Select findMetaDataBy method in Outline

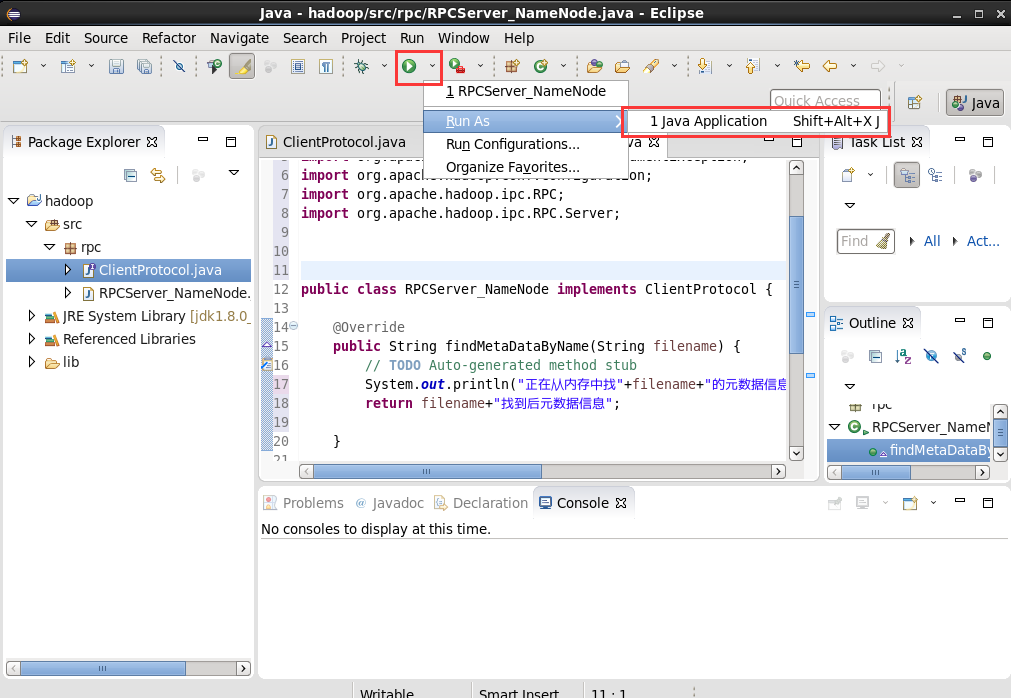point(909,451)
